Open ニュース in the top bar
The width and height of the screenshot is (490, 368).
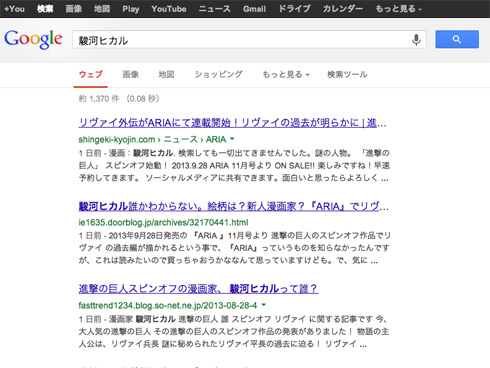click(214, 9)
